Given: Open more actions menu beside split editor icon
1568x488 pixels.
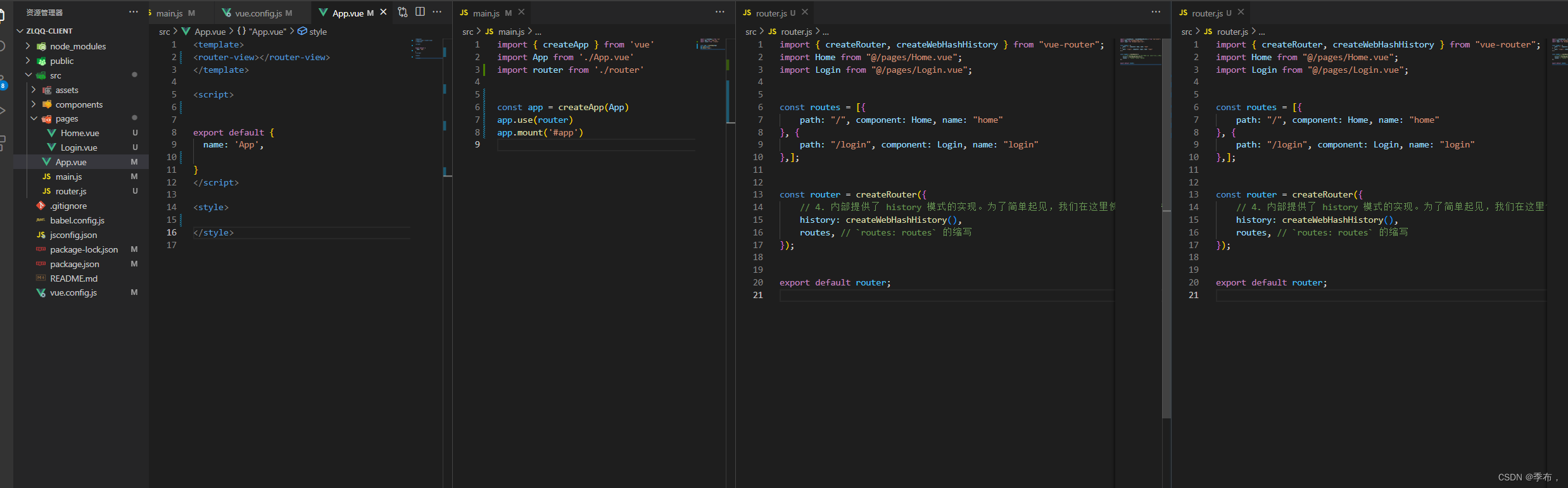Looking at the screenshot, I should tap(437, 12).
